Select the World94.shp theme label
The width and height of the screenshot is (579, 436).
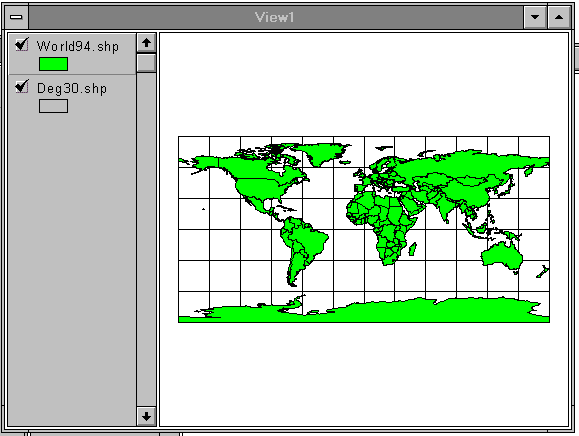pos(78,47)
